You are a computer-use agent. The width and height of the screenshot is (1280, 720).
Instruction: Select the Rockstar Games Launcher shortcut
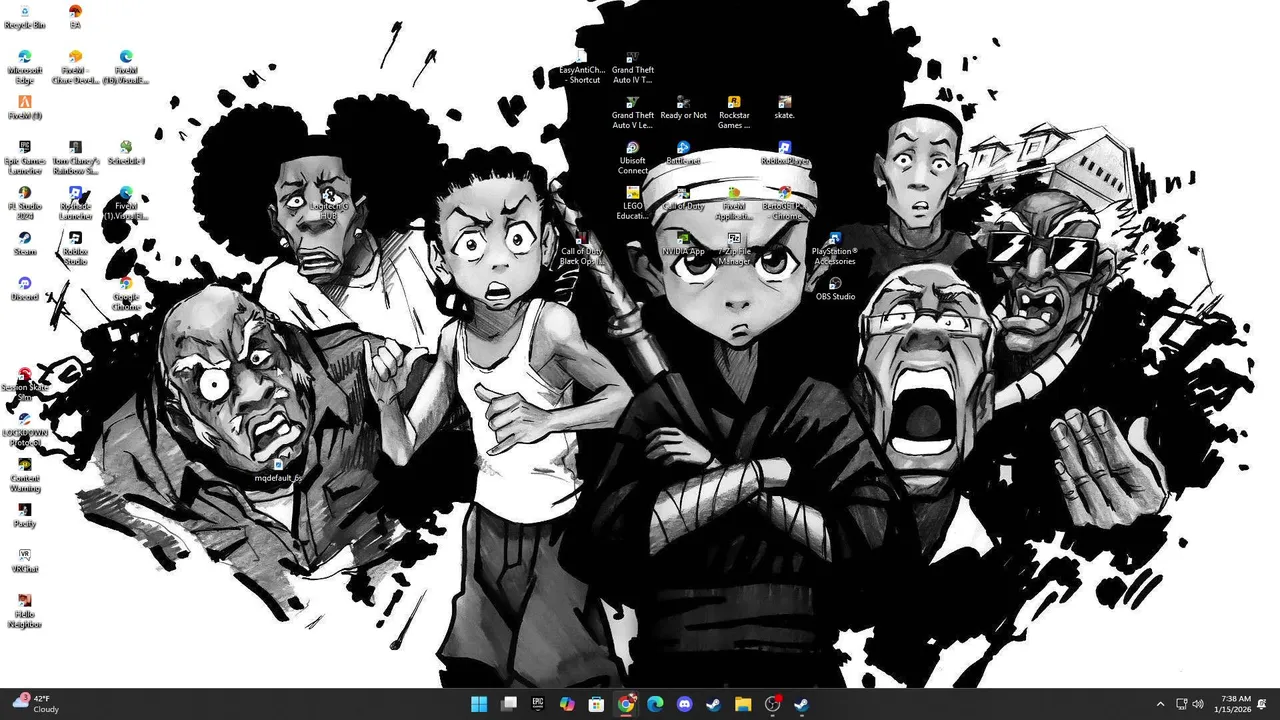tap(733, 112)
